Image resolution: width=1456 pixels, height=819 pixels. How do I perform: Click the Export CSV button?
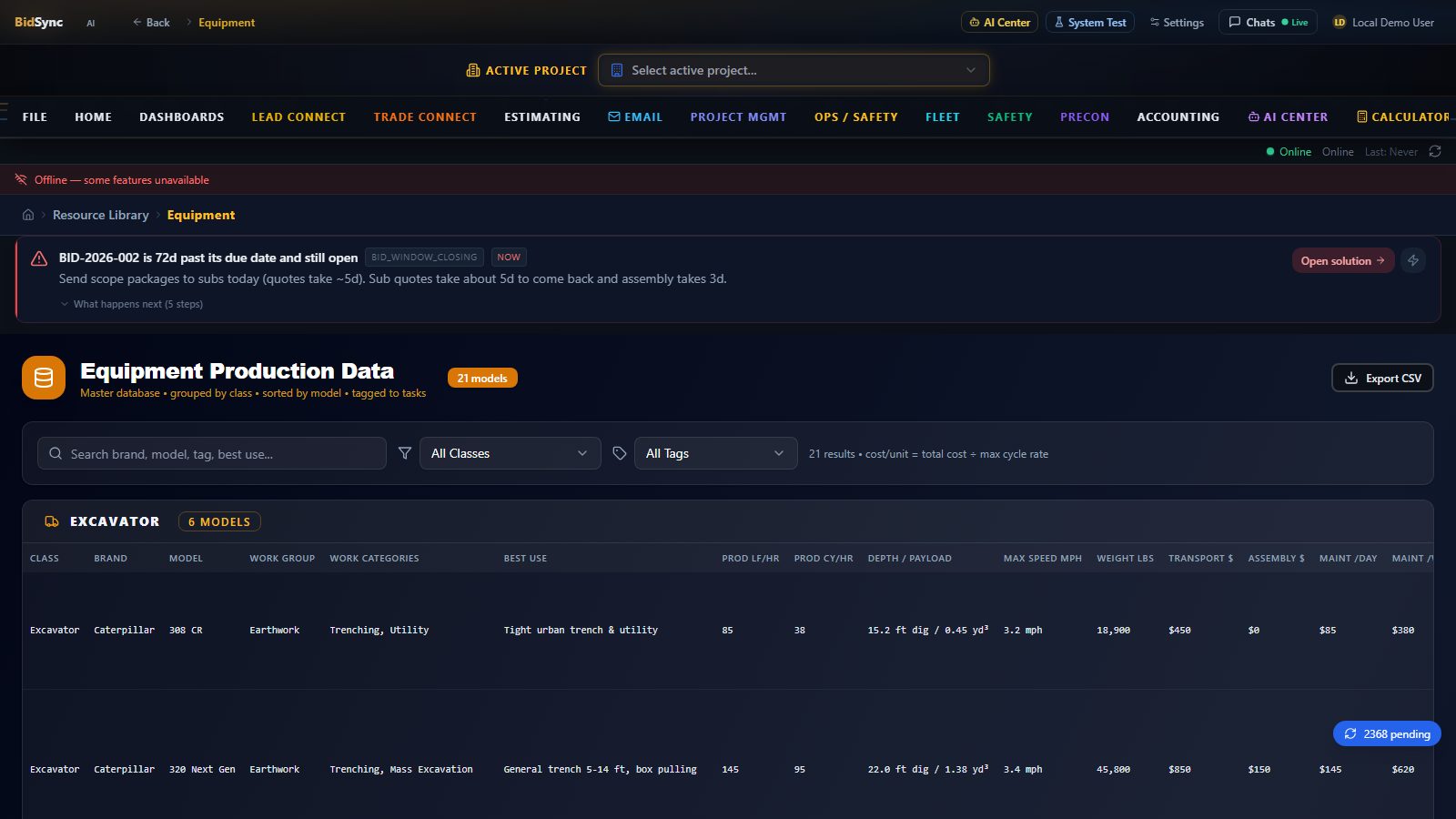coord(1382,378)
